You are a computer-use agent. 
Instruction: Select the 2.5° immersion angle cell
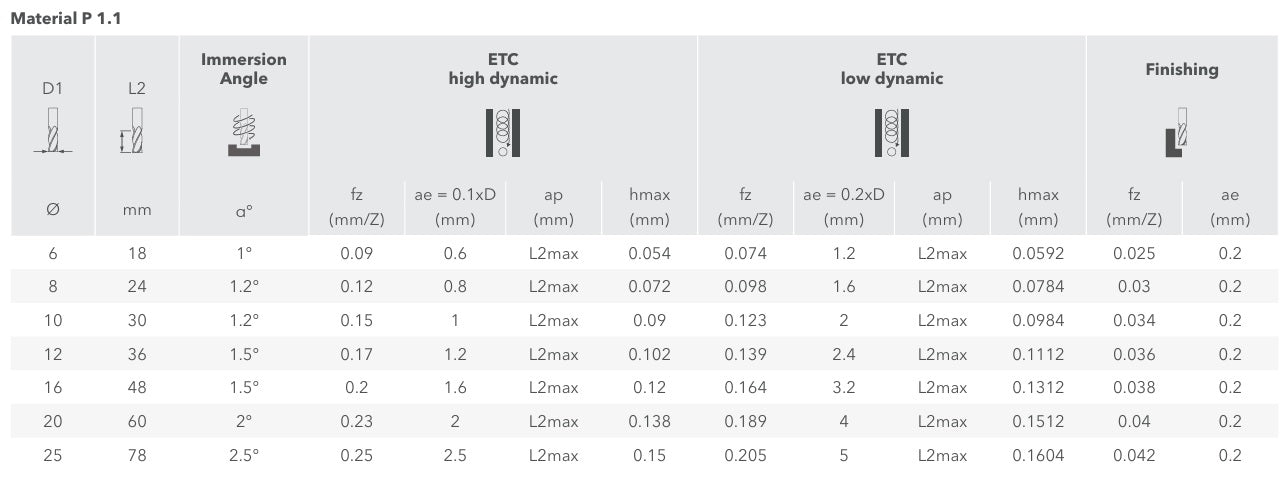244,455
